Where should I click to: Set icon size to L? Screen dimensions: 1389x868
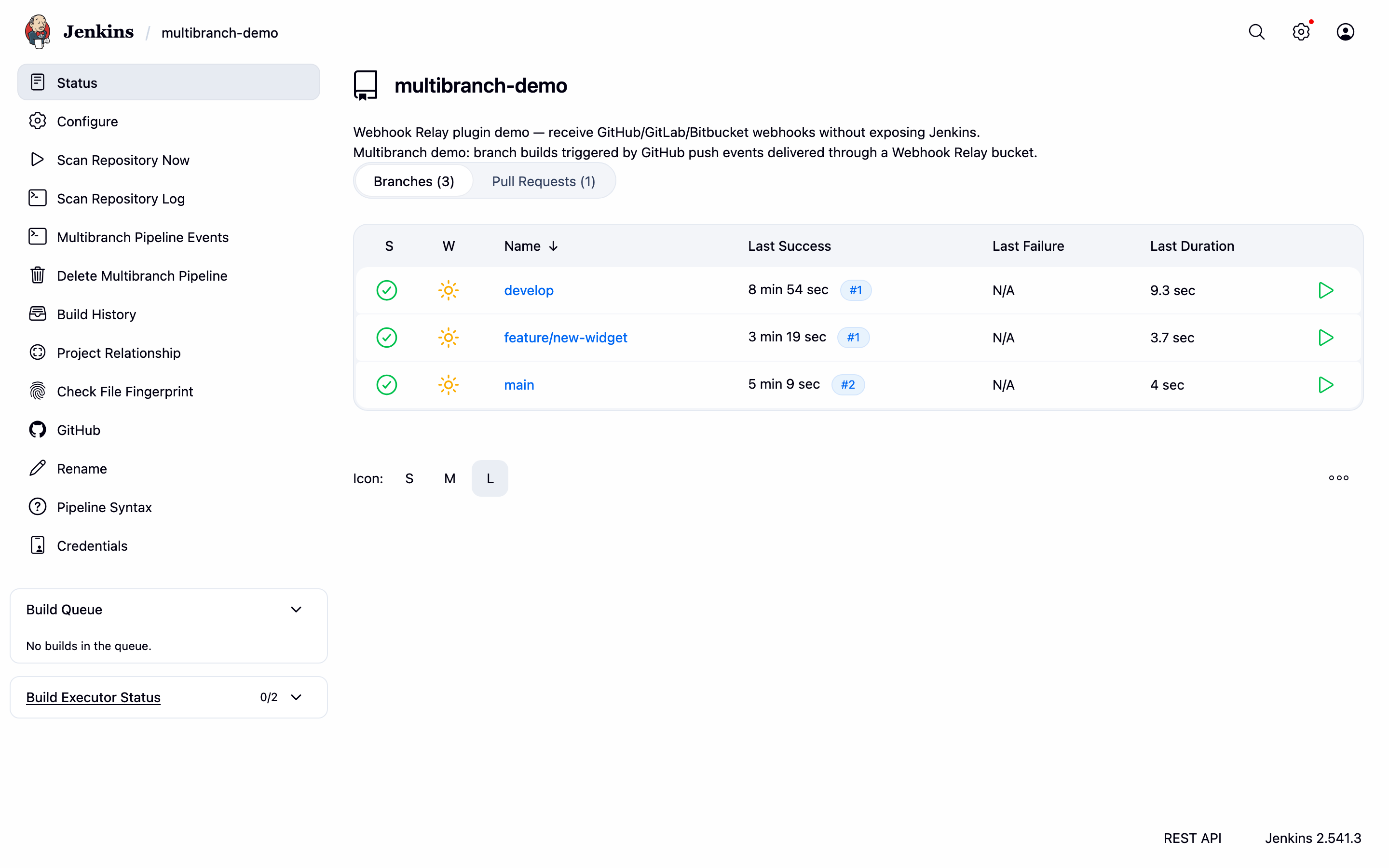[x=490, y=478]
